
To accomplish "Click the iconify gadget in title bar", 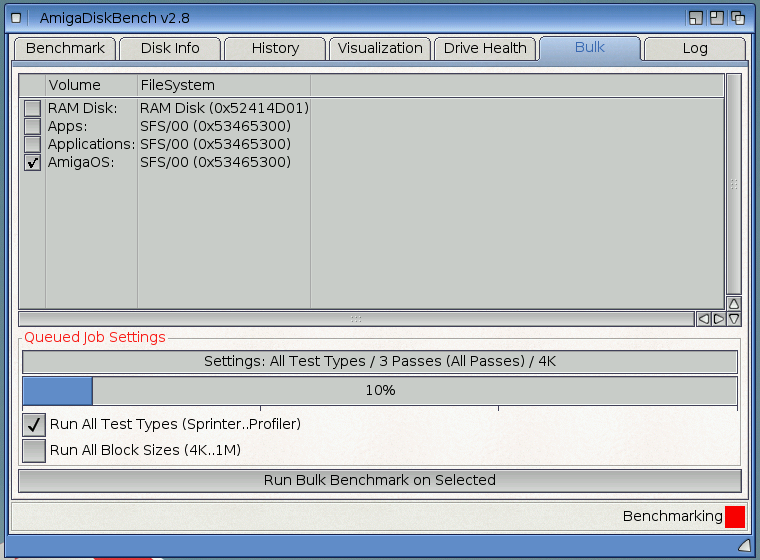I will click(x=696, y=18).
